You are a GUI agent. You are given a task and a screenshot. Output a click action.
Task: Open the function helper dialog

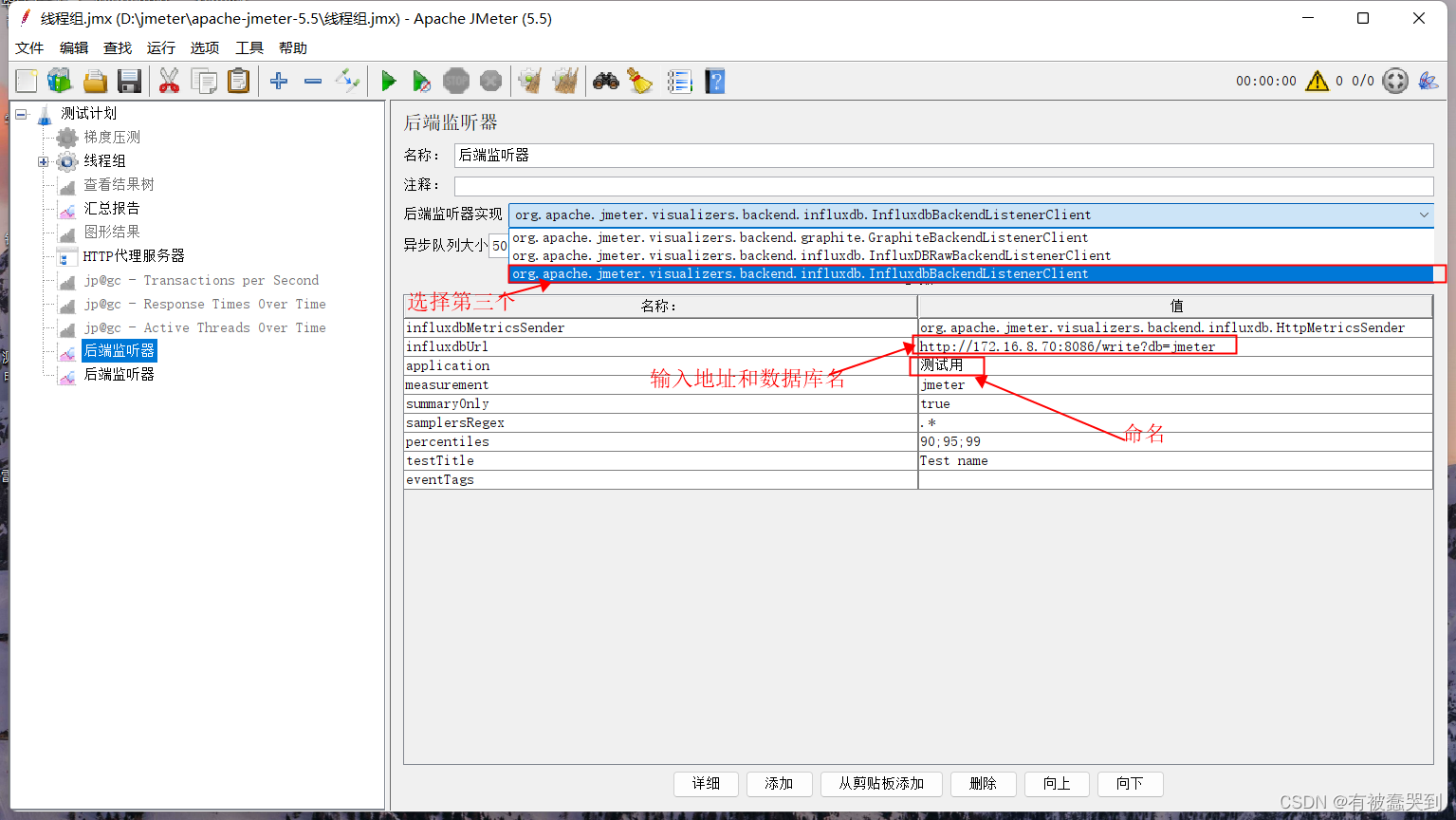679,82
